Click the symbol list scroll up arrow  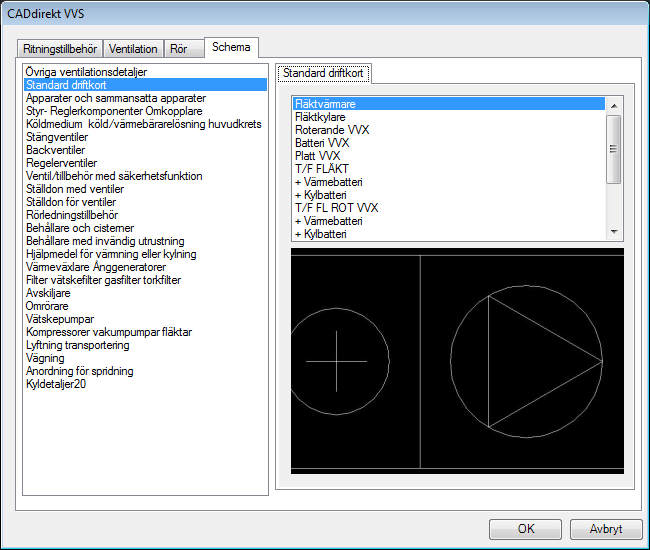614,106
